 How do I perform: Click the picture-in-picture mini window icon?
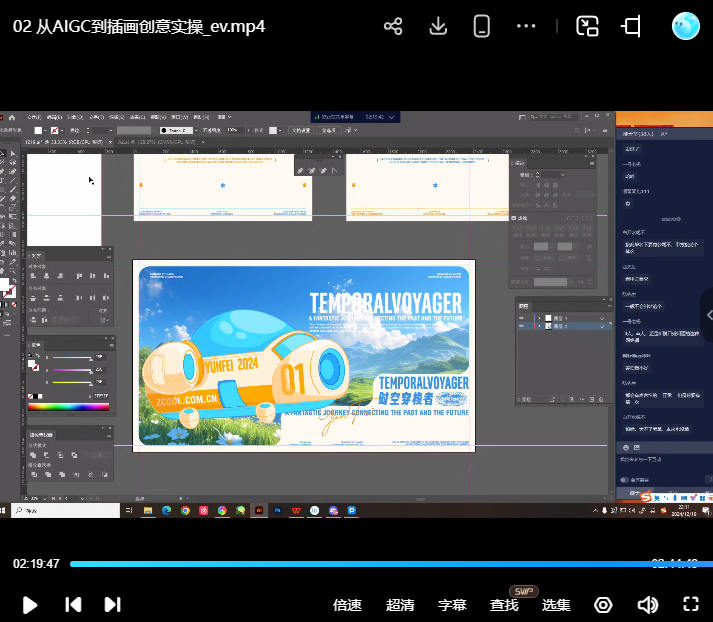pyautogui.click(x=588, y=26)
